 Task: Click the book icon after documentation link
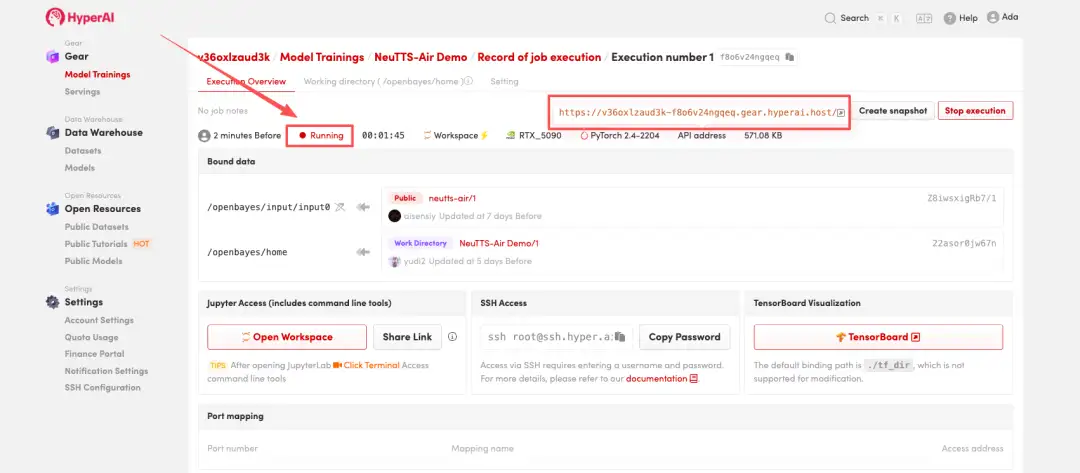coord(694,379)
